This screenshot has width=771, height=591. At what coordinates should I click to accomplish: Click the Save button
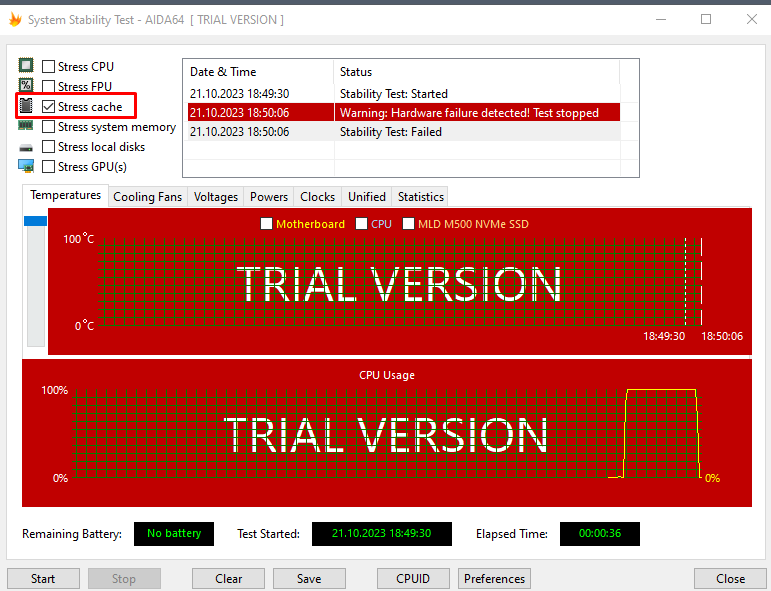tap(309, 579)
